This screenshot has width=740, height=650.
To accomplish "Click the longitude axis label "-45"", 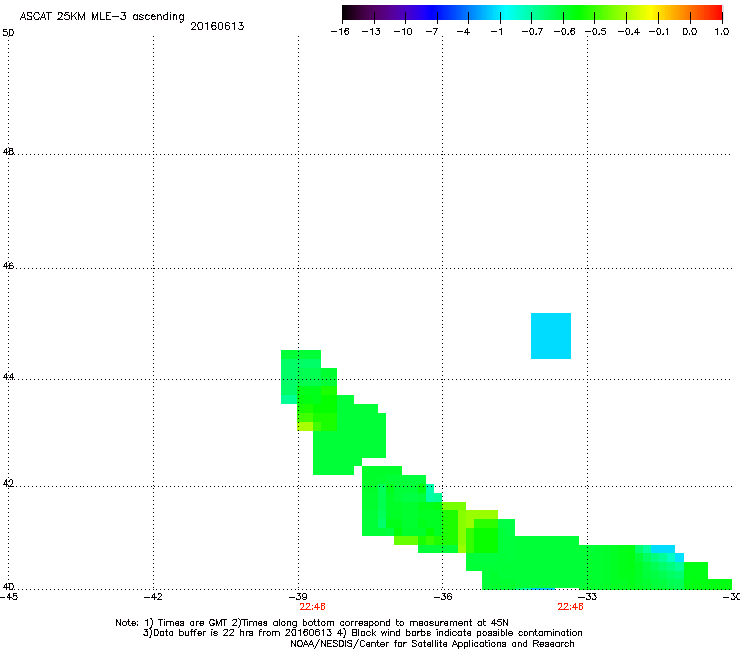I will click(9, 597).
